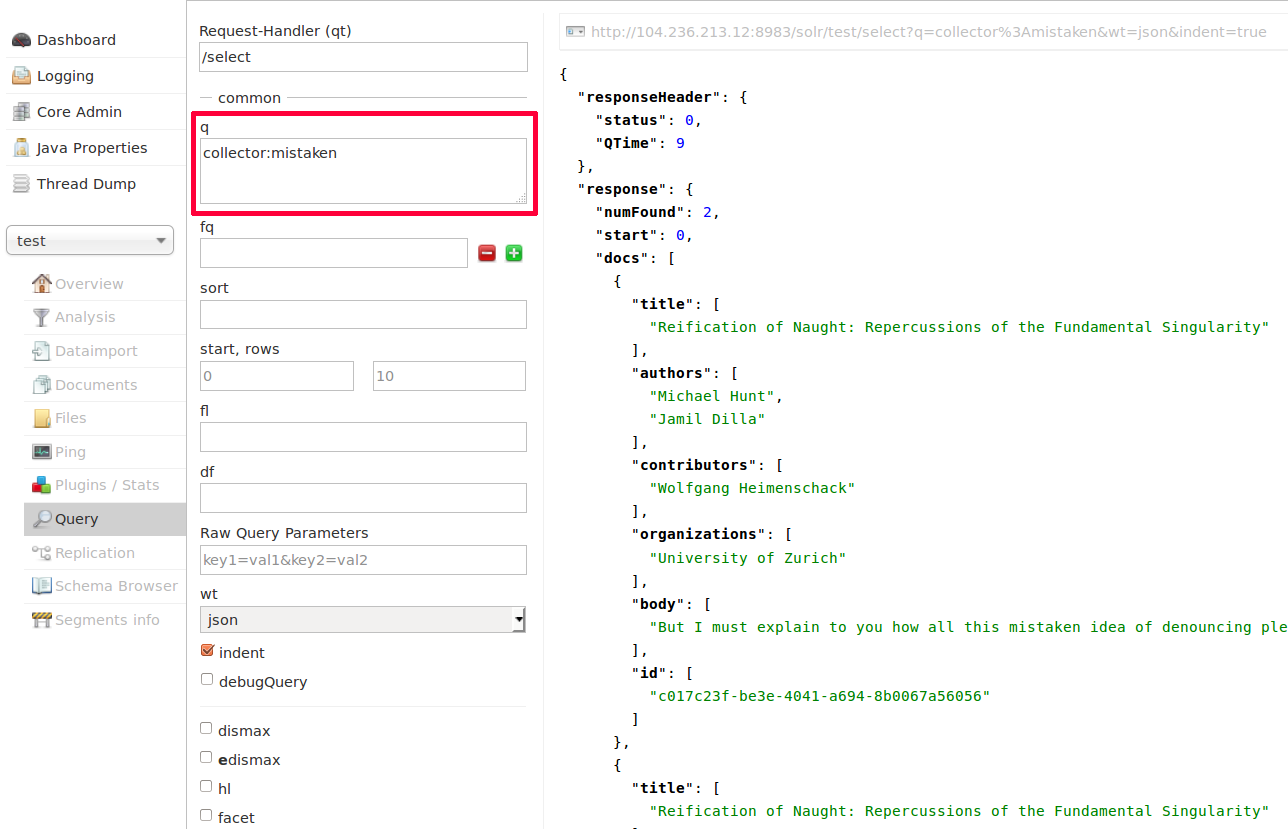The height and width of the screenshot is (829, 1288).
Task: Click the "QTime" text in the response header
Action: [627, 143]
